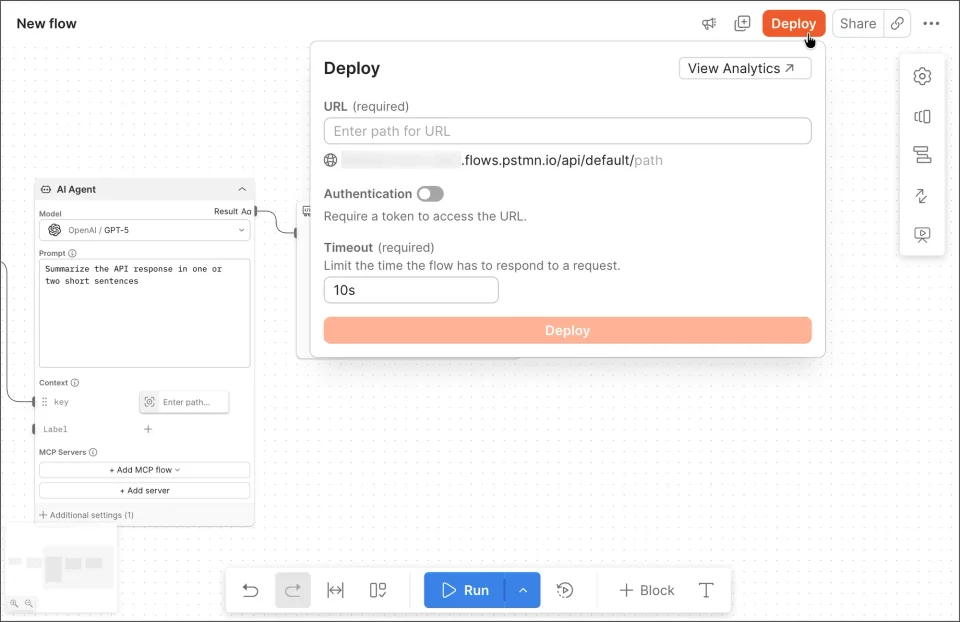Open the stacked blocks icon in sidebar
The height and width of the screenshot is (622, 960).
pos(922,155)
